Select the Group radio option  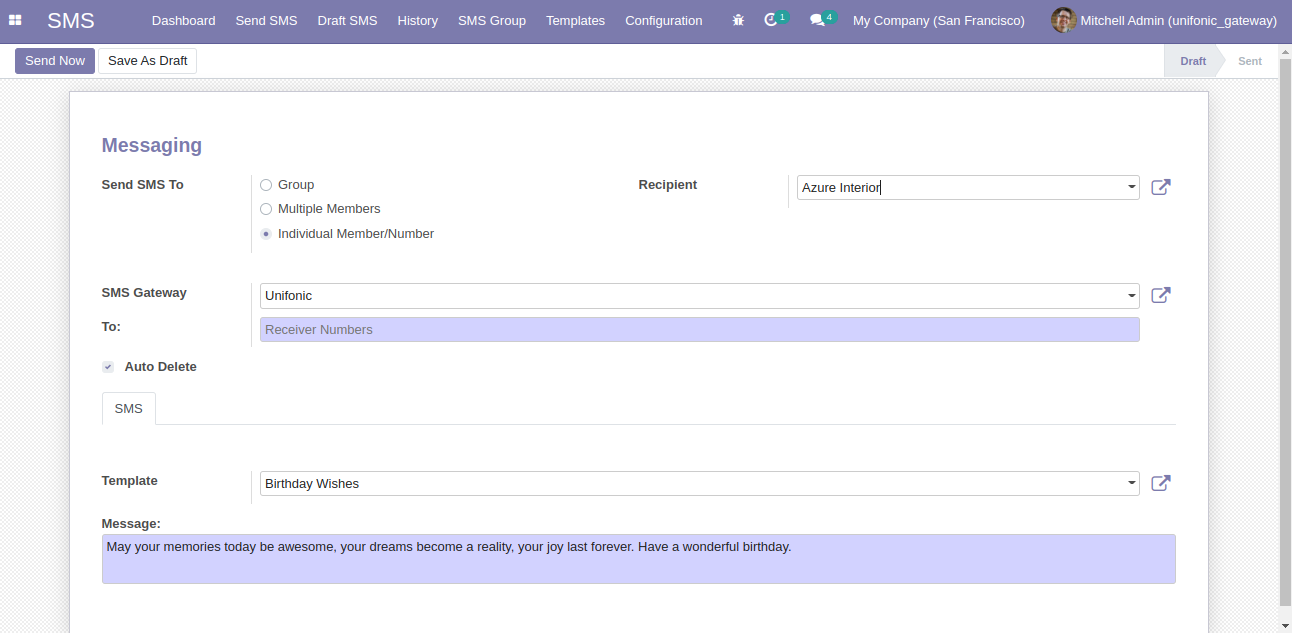266,185
